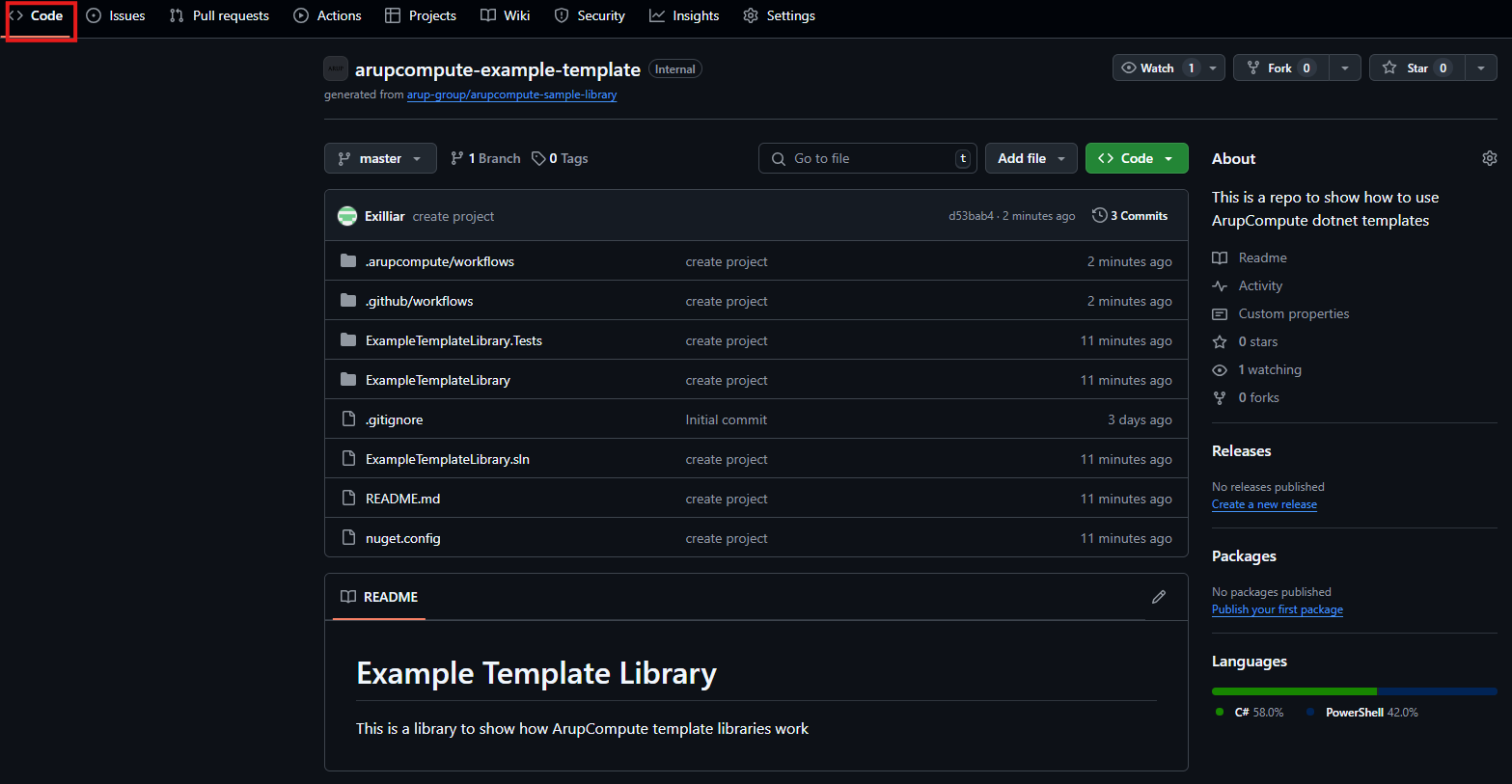The width and height of the screenshot is (1512, 784).
Task: Open commit hash d53bab4
Action: click(971, 216)
